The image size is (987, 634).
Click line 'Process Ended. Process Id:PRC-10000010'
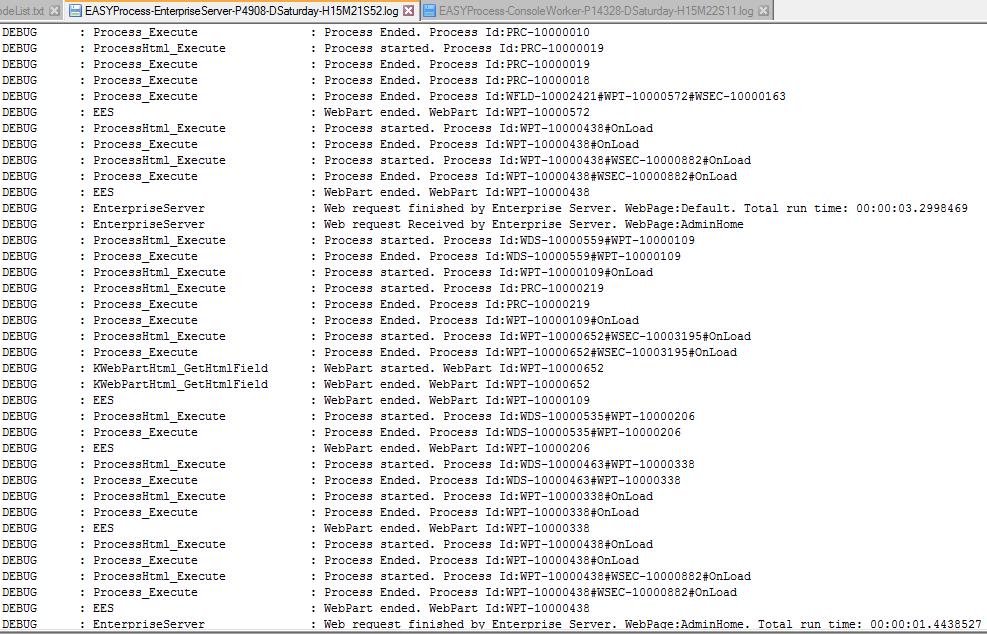pyautogui.click(x=457, y=32)
